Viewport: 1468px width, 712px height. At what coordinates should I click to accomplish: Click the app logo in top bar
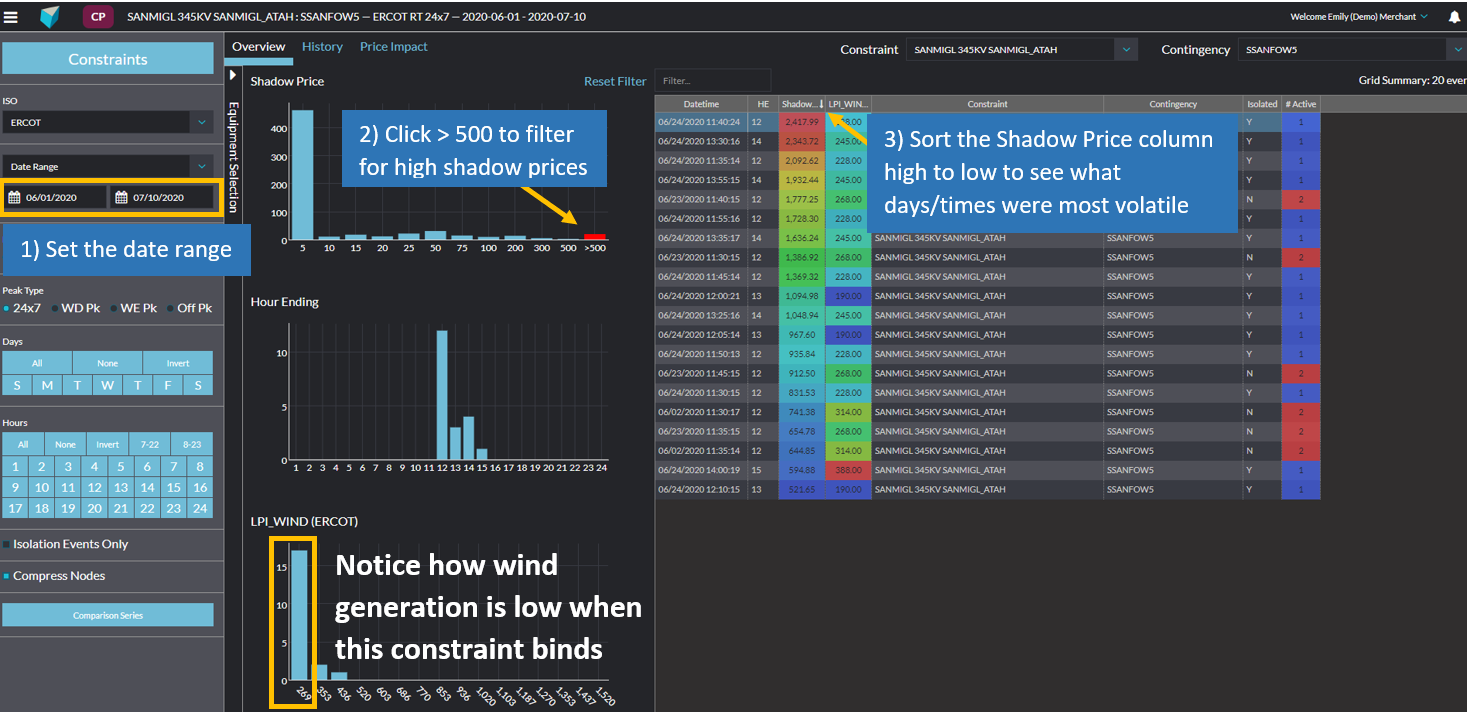tap(50, 15)
